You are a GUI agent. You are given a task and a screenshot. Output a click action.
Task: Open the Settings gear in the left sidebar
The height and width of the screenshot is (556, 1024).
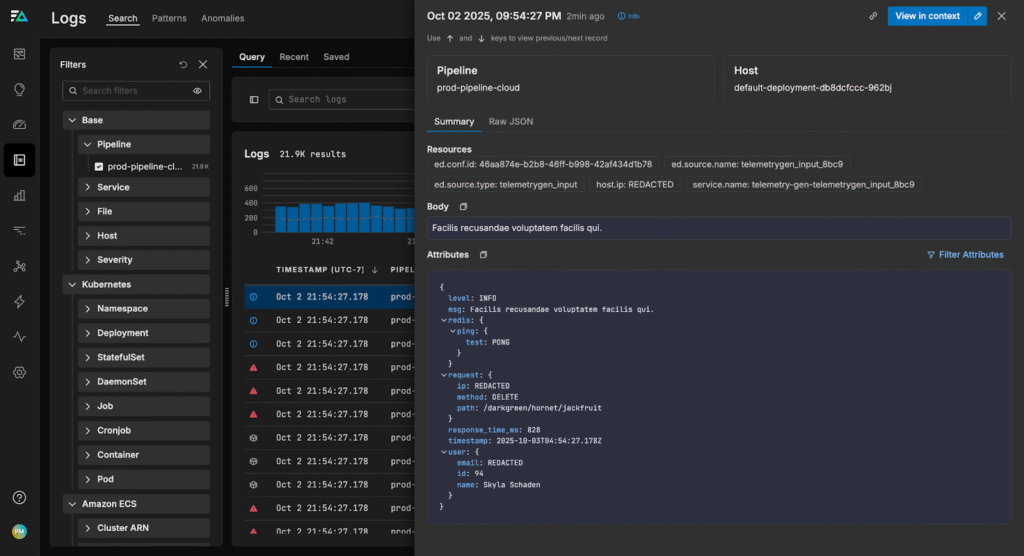(19, 372)
